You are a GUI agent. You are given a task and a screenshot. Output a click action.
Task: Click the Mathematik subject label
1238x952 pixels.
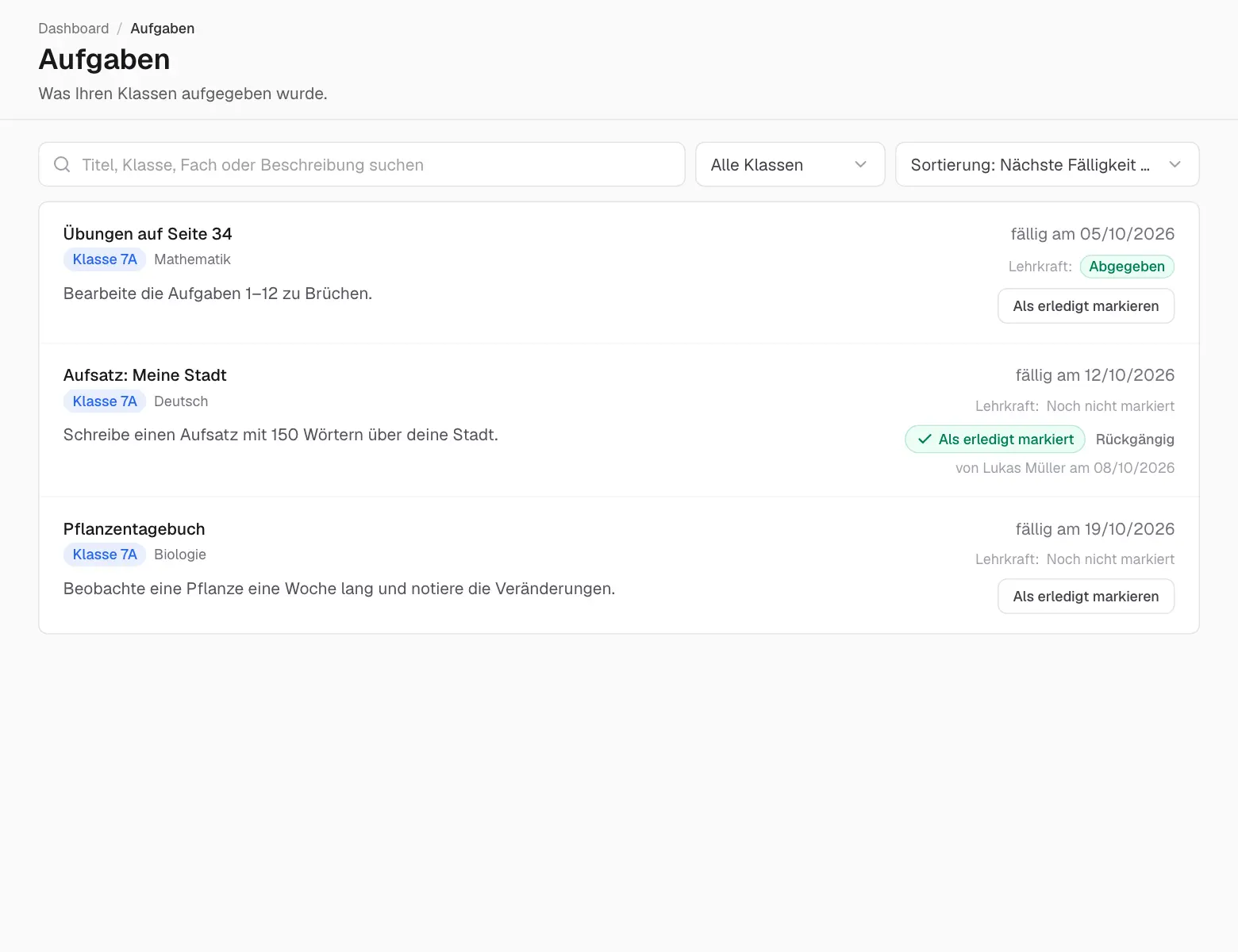coord(192,259)
